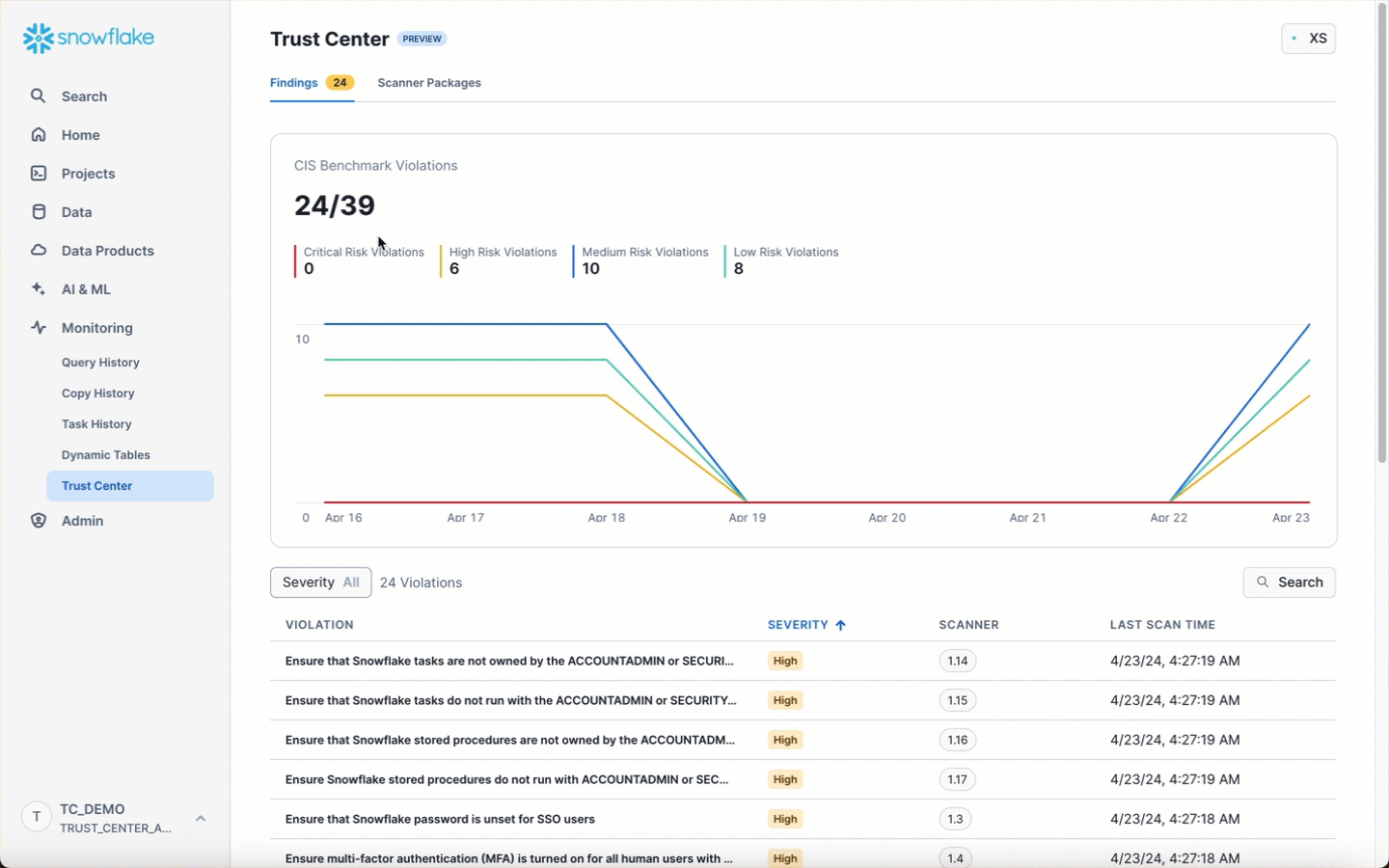
Task: Click the Home house icon
Action: point(39,135)
